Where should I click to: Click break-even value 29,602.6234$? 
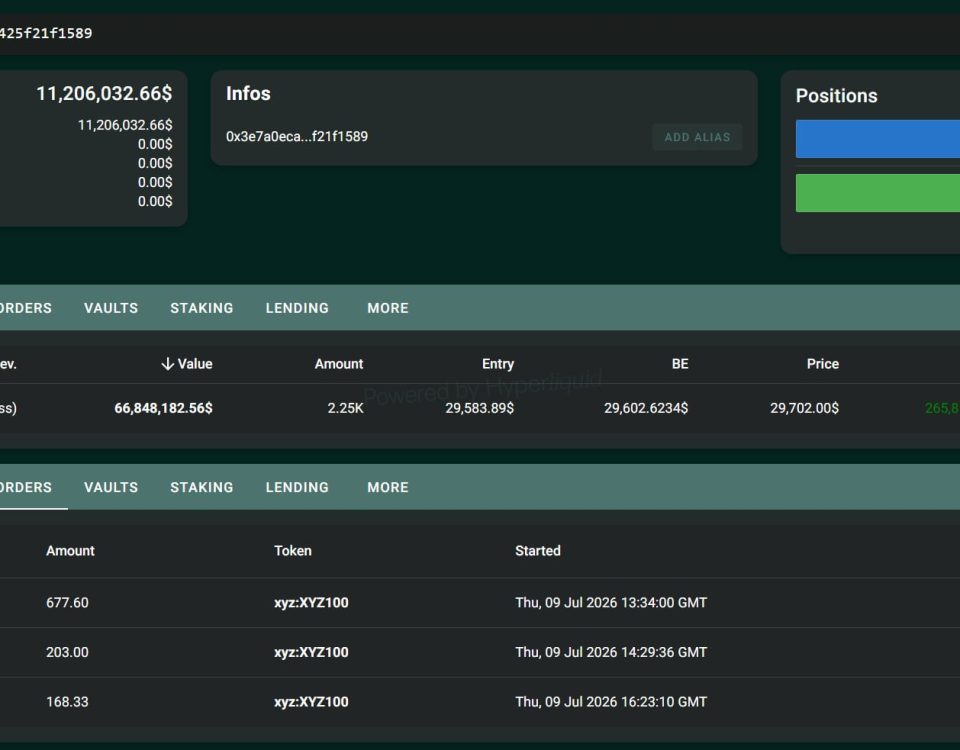[x=646, y=408]
